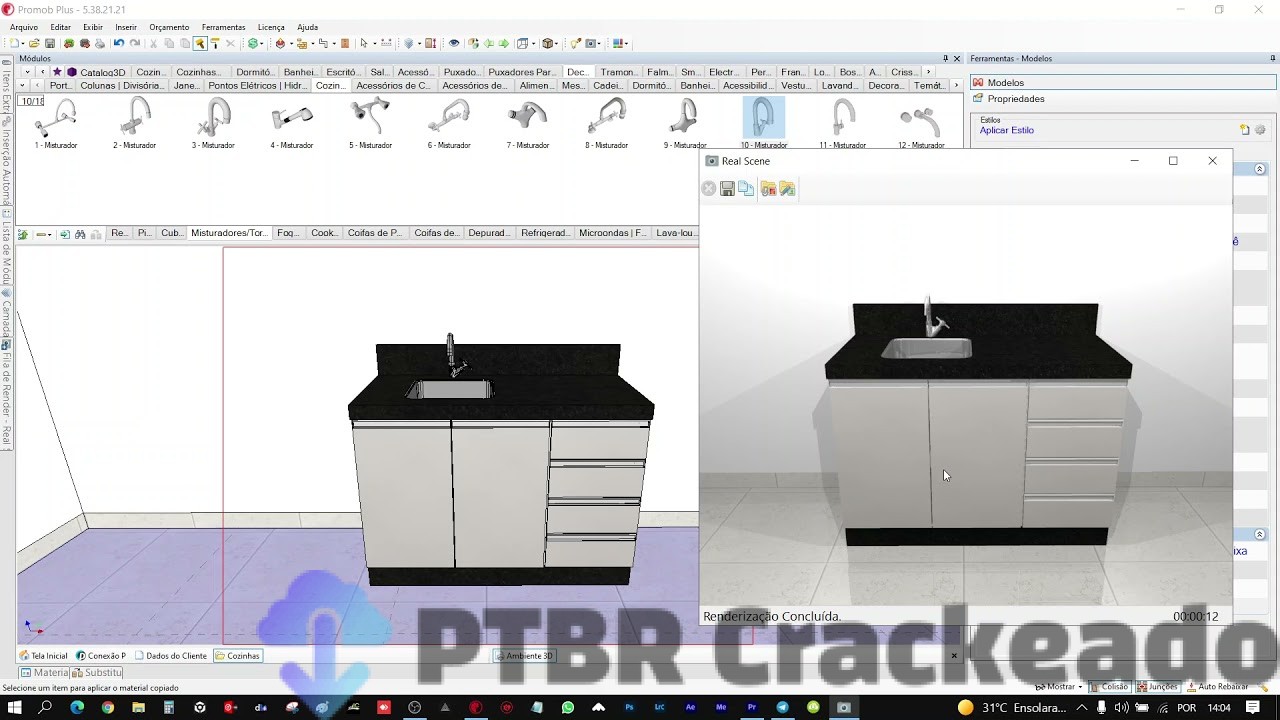This screenshot has height=720, width=1280.
Task: Open the Editar menu
Action: pos(60,27)
